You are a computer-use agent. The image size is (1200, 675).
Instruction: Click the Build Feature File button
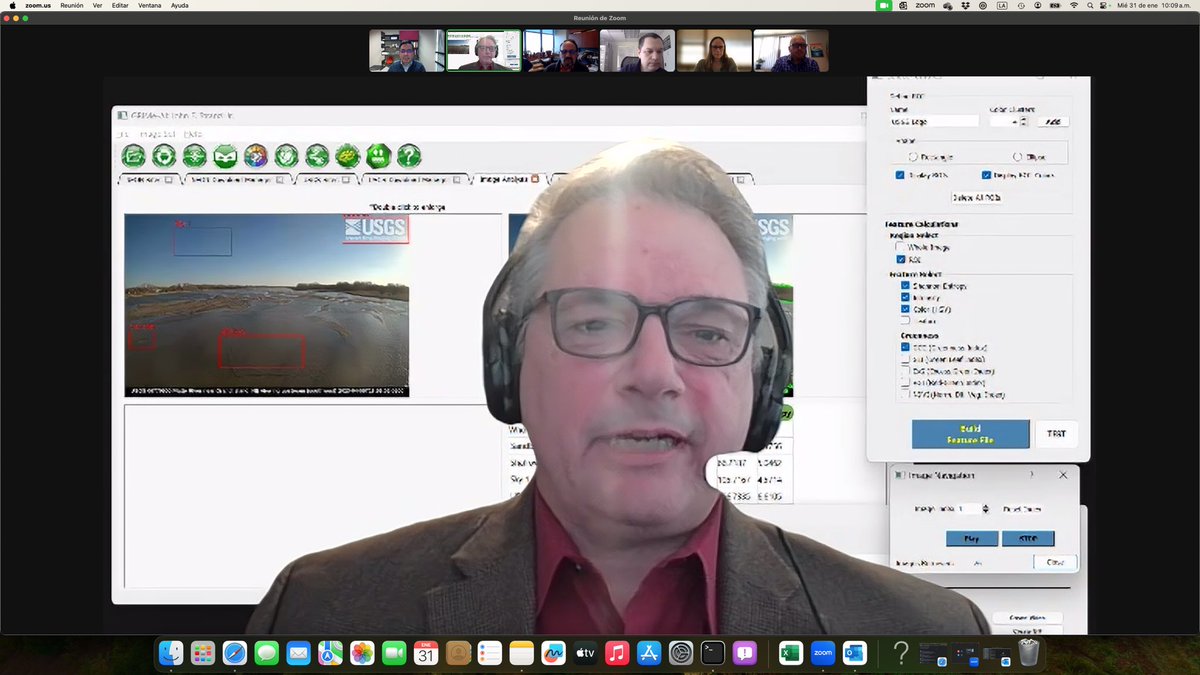970,434
